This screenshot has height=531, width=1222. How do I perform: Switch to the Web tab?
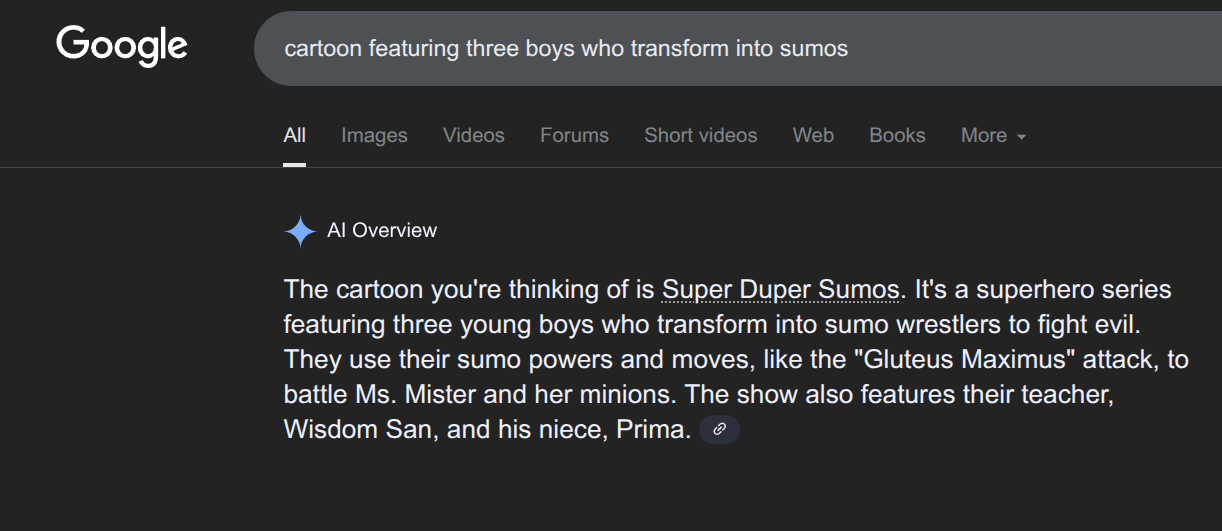click(813, 135)
